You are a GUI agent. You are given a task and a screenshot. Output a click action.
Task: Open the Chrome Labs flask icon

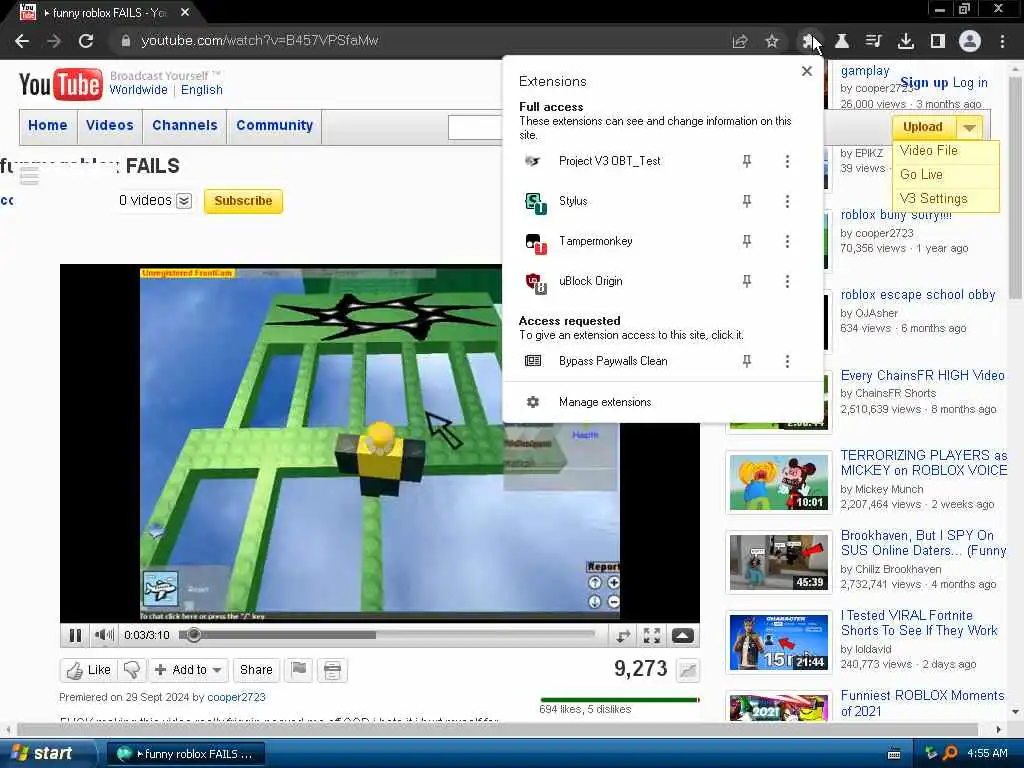842,41
